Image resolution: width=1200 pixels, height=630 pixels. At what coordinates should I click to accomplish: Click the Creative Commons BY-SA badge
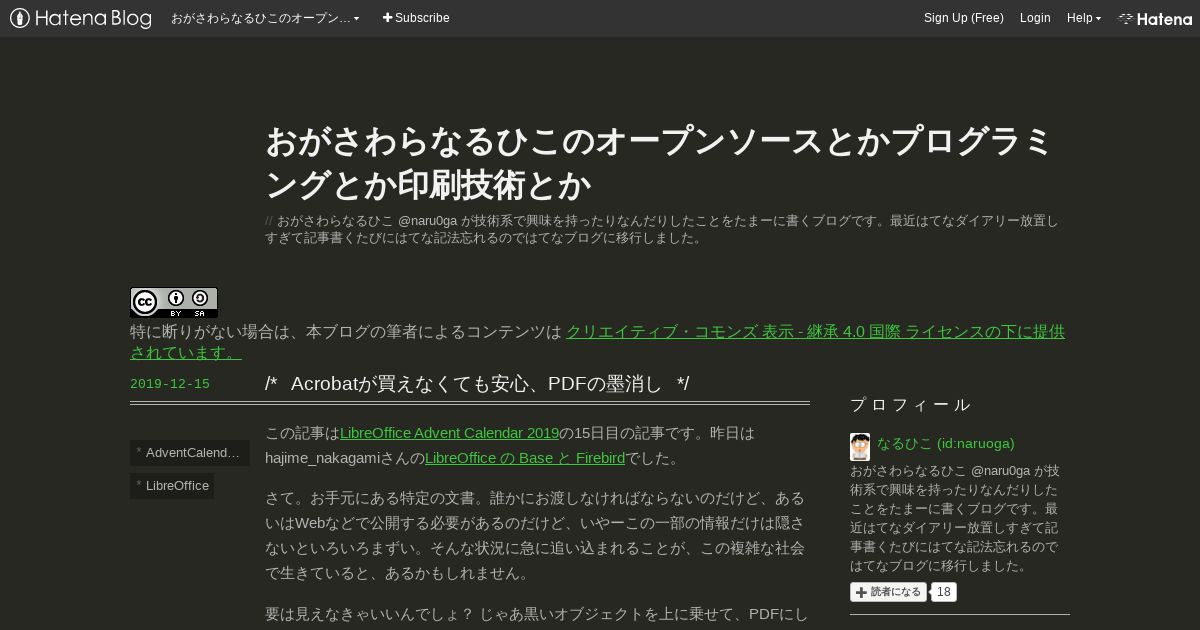(x=174, y=303)
